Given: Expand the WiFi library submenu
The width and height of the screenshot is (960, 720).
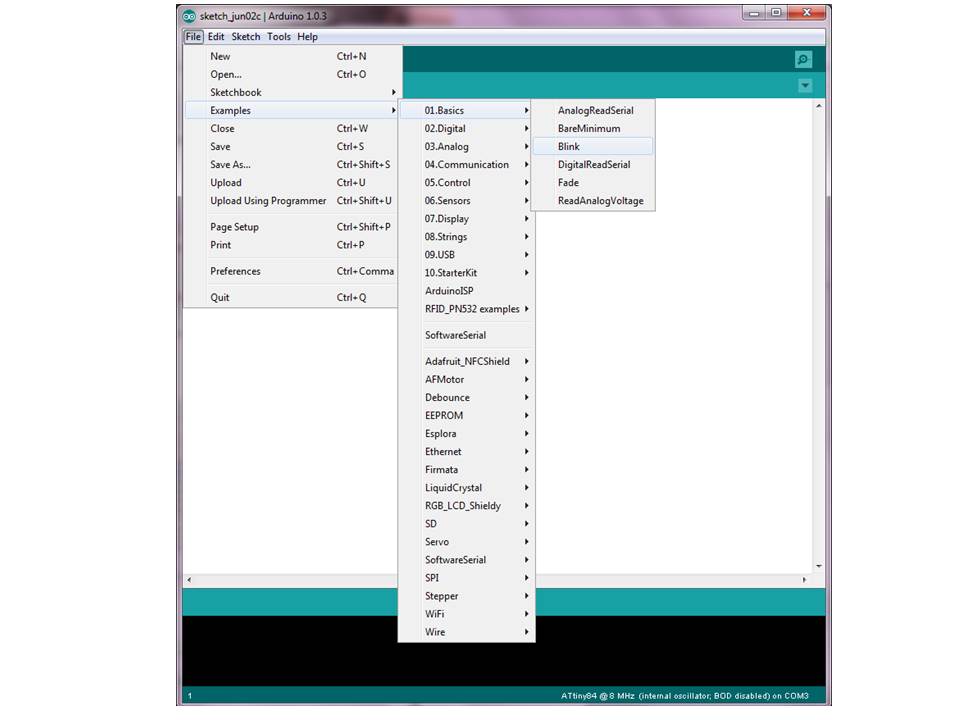Looking at the screenshot, I should pos(434,613).
